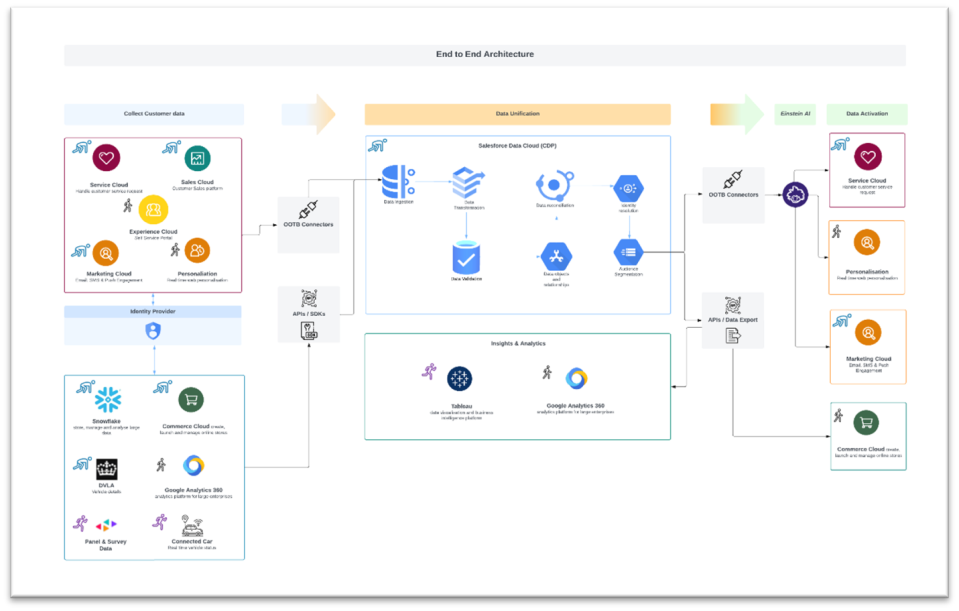Click the Identity Provider shield icon
Viewport: 959px width, 611px height.
tap(153, 331)
